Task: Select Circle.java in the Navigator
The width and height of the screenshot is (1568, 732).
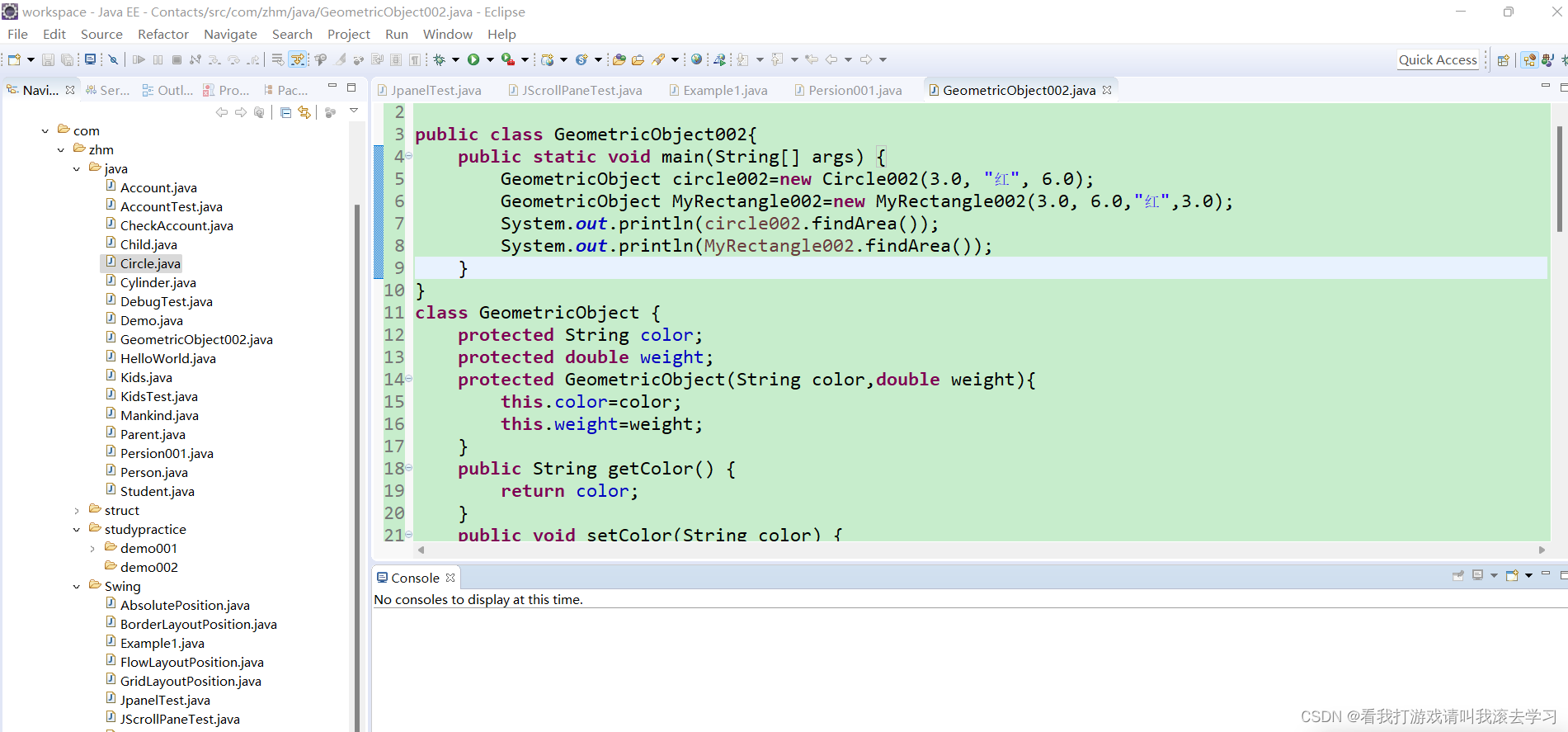Action: click(x=149, y=263)
